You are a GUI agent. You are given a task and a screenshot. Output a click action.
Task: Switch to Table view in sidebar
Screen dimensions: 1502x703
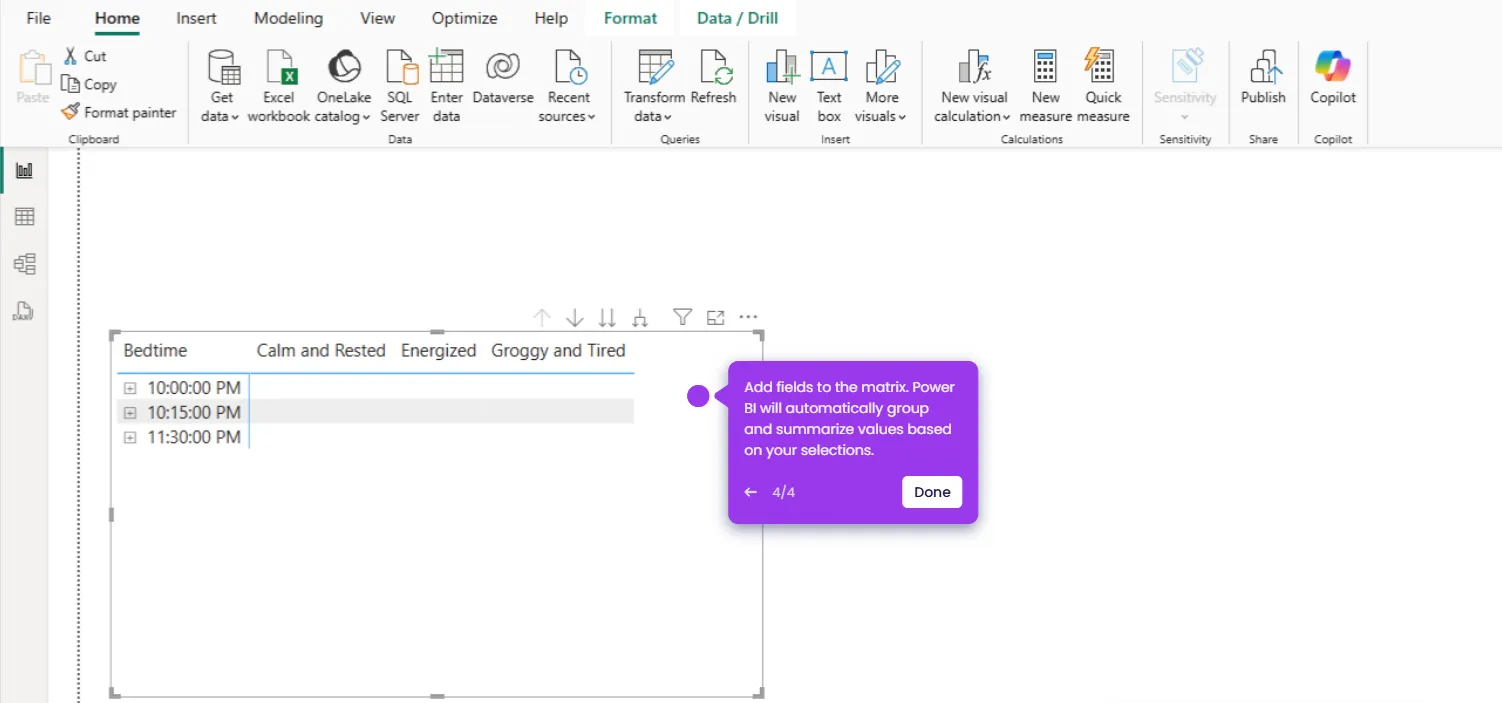[x=25, y=217]
